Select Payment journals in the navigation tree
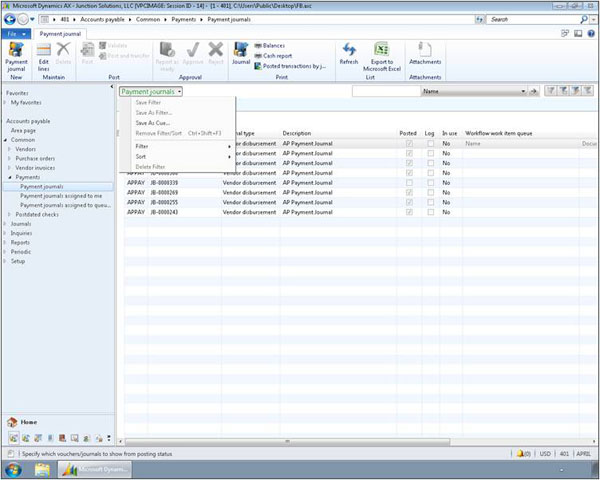600x480 pixels. pyautogui.click(x=42, y=186)
